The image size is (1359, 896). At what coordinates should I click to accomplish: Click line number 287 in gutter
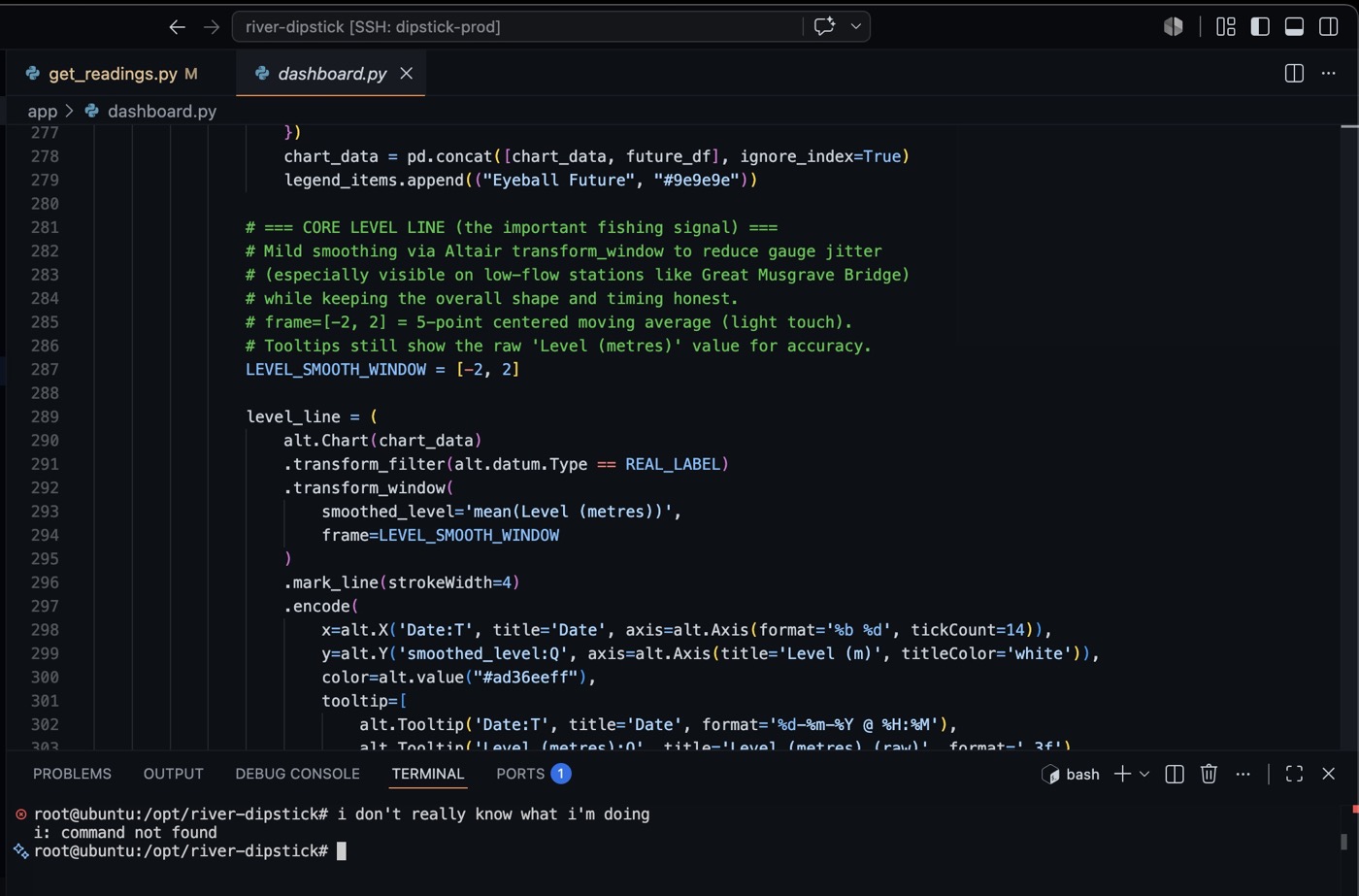(x=45, y=369)
